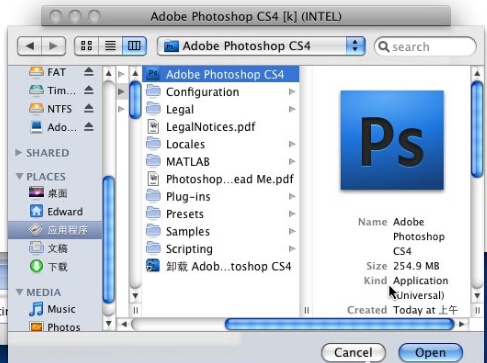Viewport: 487px width, 363px height.
Task: Go back with the left arrow button
Action: pos(29,46)
